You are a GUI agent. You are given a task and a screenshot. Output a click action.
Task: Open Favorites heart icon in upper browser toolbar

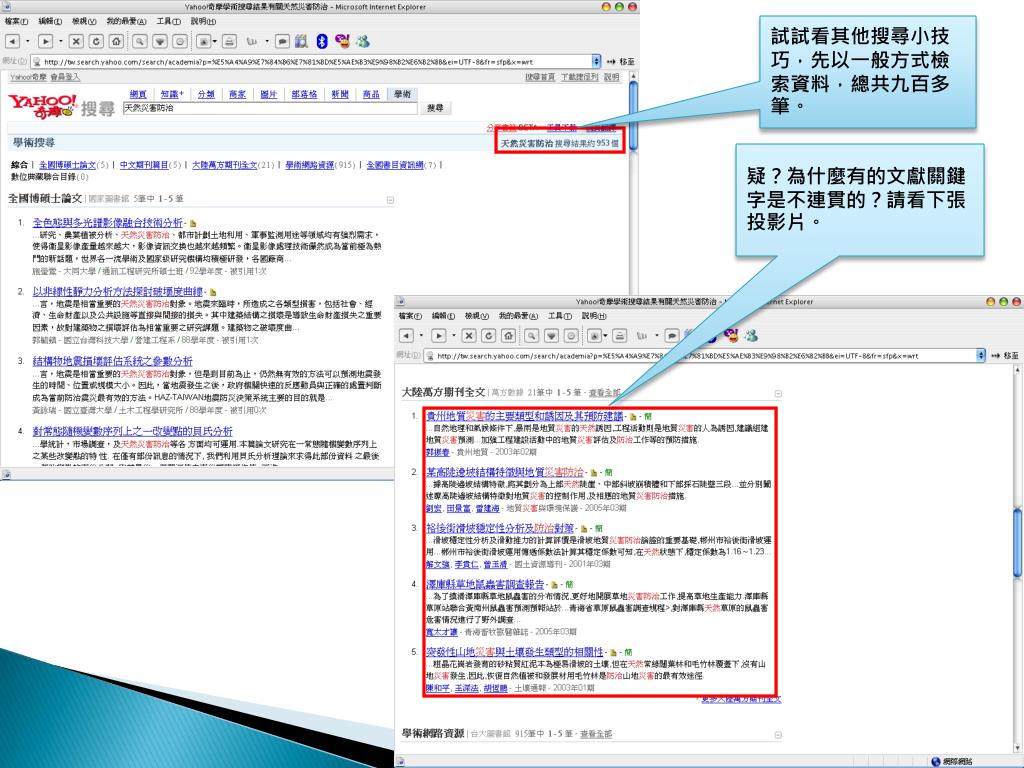(x=160, y=41)
